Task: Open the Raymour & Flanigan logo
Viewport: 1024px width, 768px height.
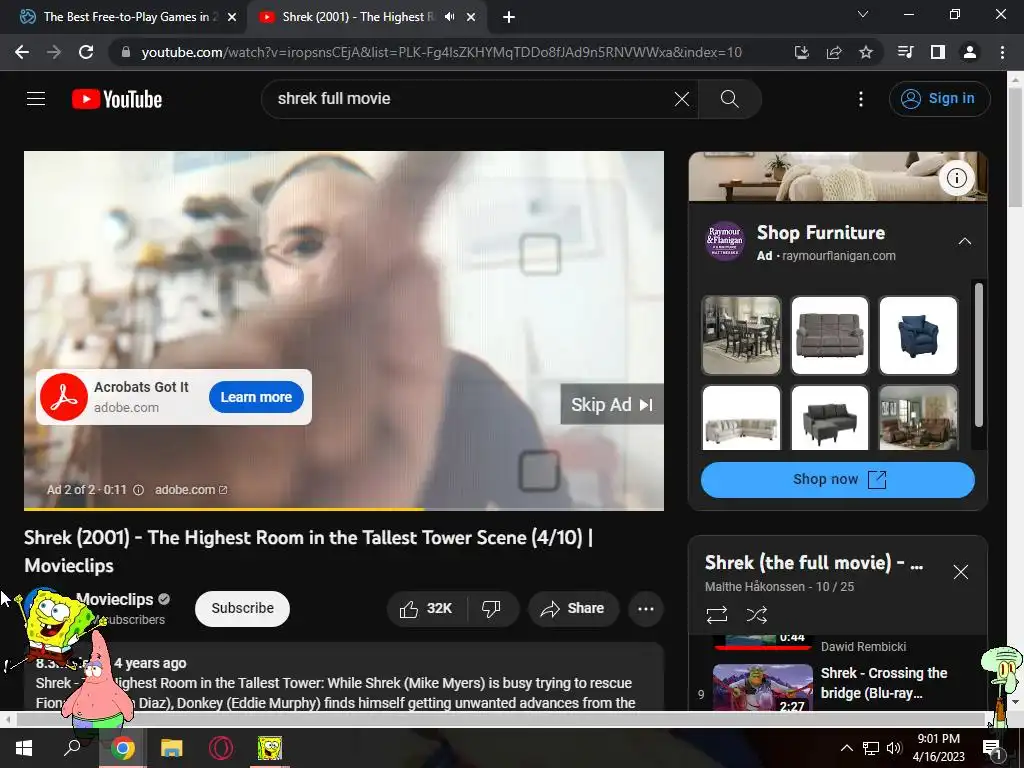Action: click(725, 241)
